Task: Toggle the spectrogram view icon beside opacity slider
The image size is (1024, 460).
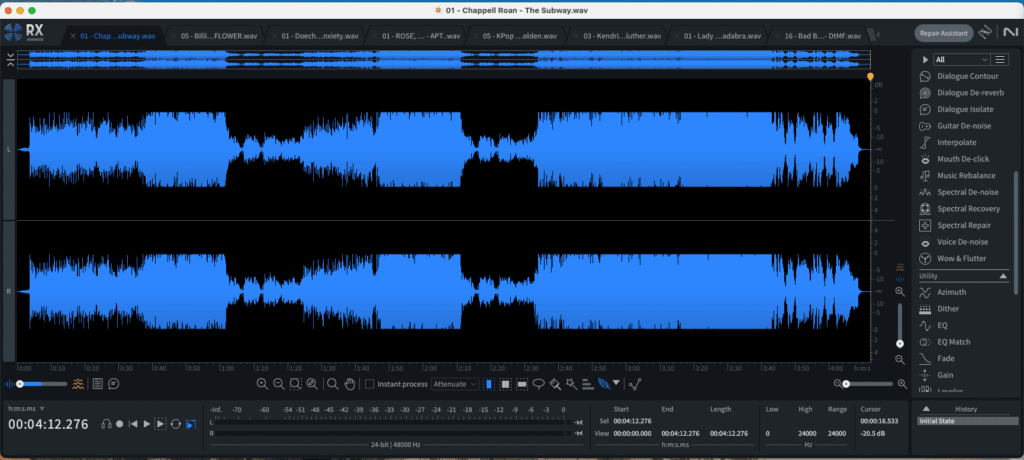Action: (x=78, y=384)
